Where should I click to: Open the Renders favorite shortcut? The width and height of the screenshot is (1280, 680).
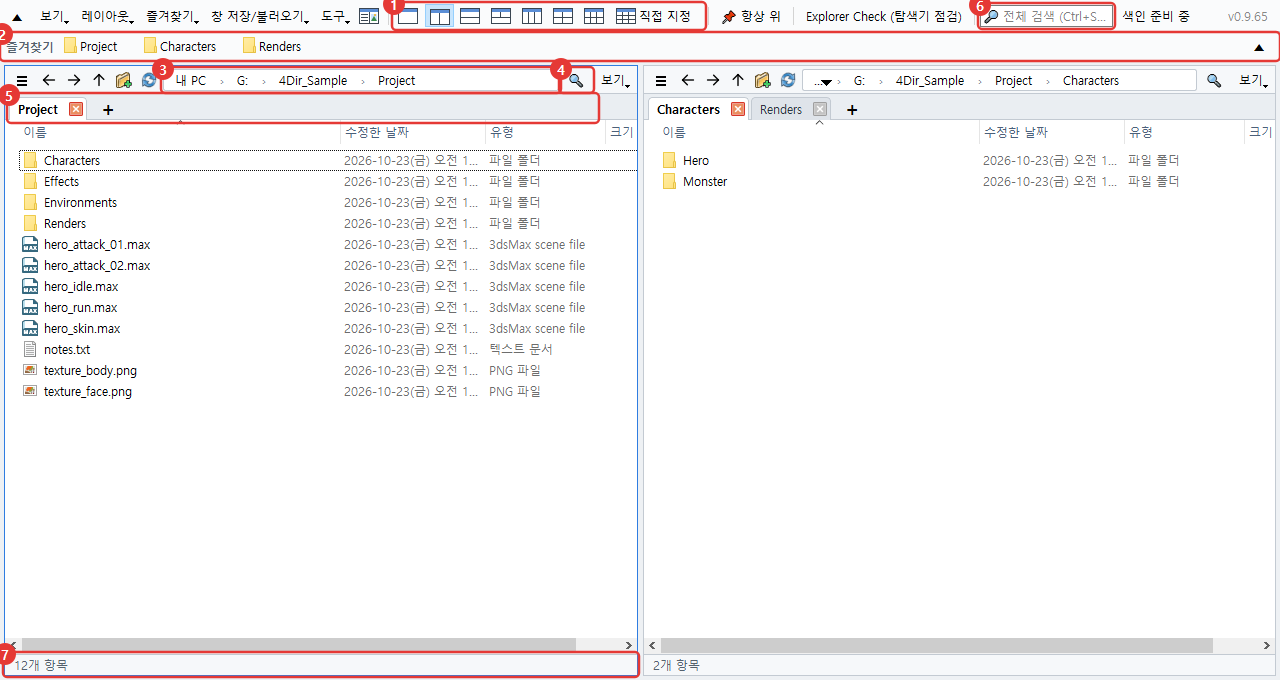point(272,46)
